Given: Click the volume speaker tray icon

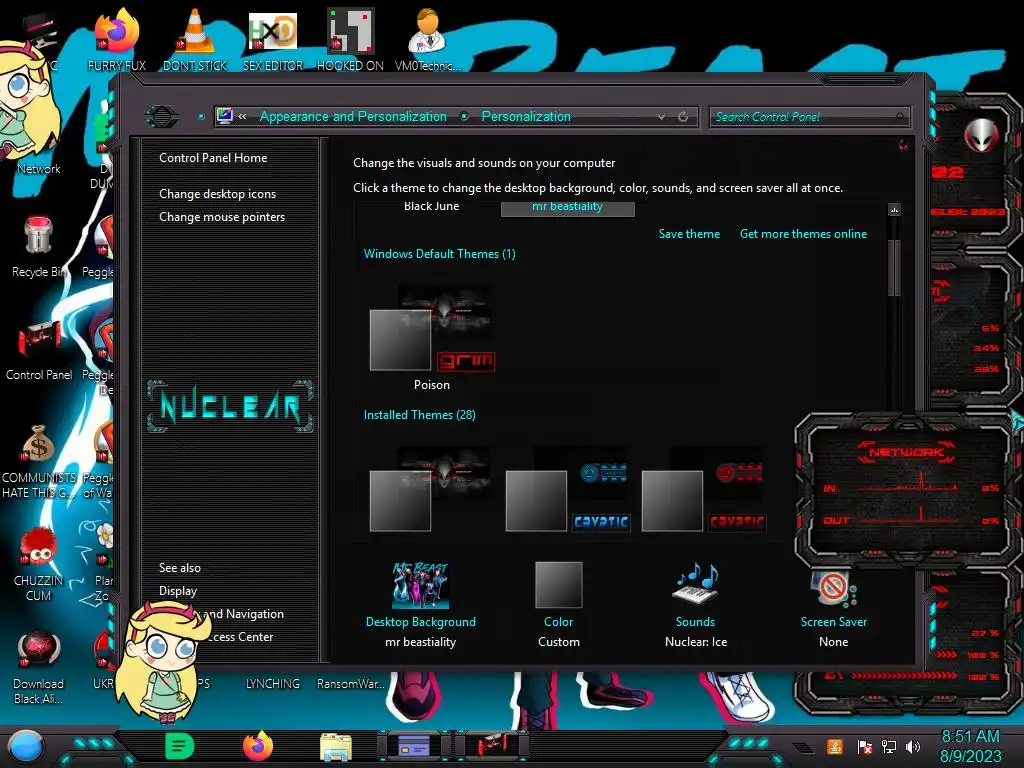Looking at the screenshot, I should click(x=913, y=746).
